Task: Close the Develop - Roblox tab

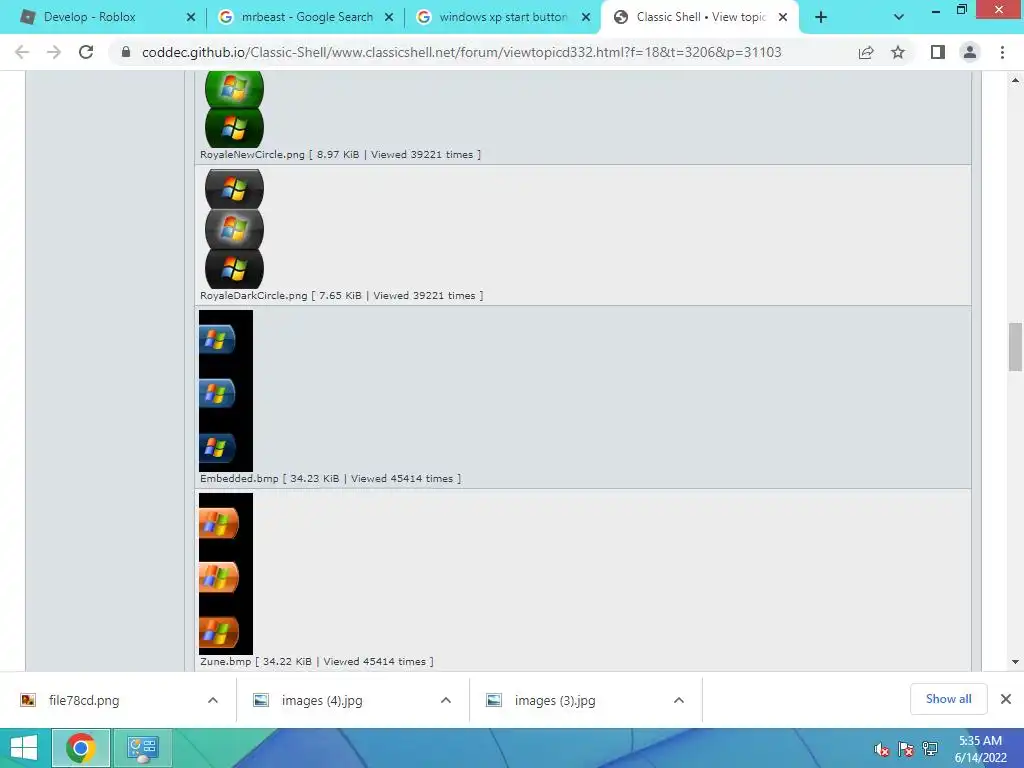Action: [x=191, y=18]
